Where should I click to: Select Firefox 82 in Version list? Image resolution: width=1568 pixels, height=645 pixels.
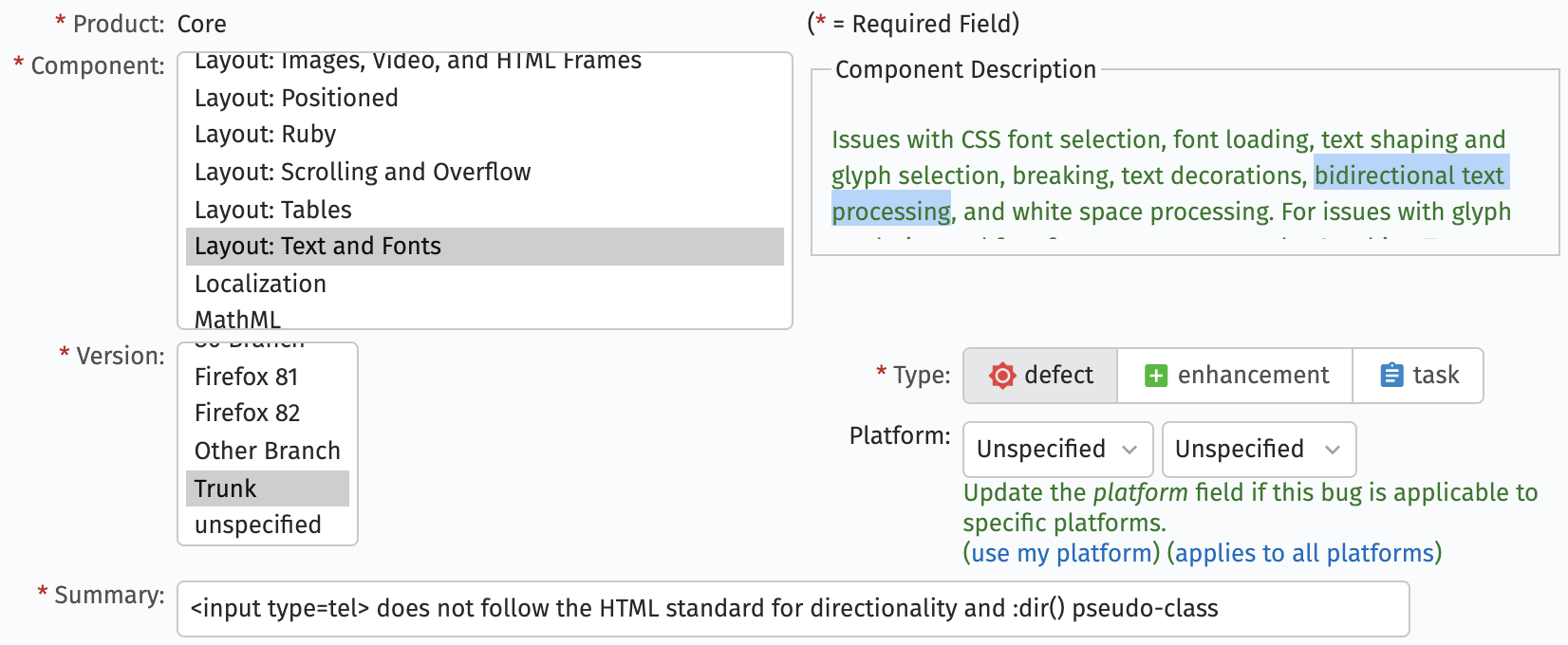tap(248, 413)
